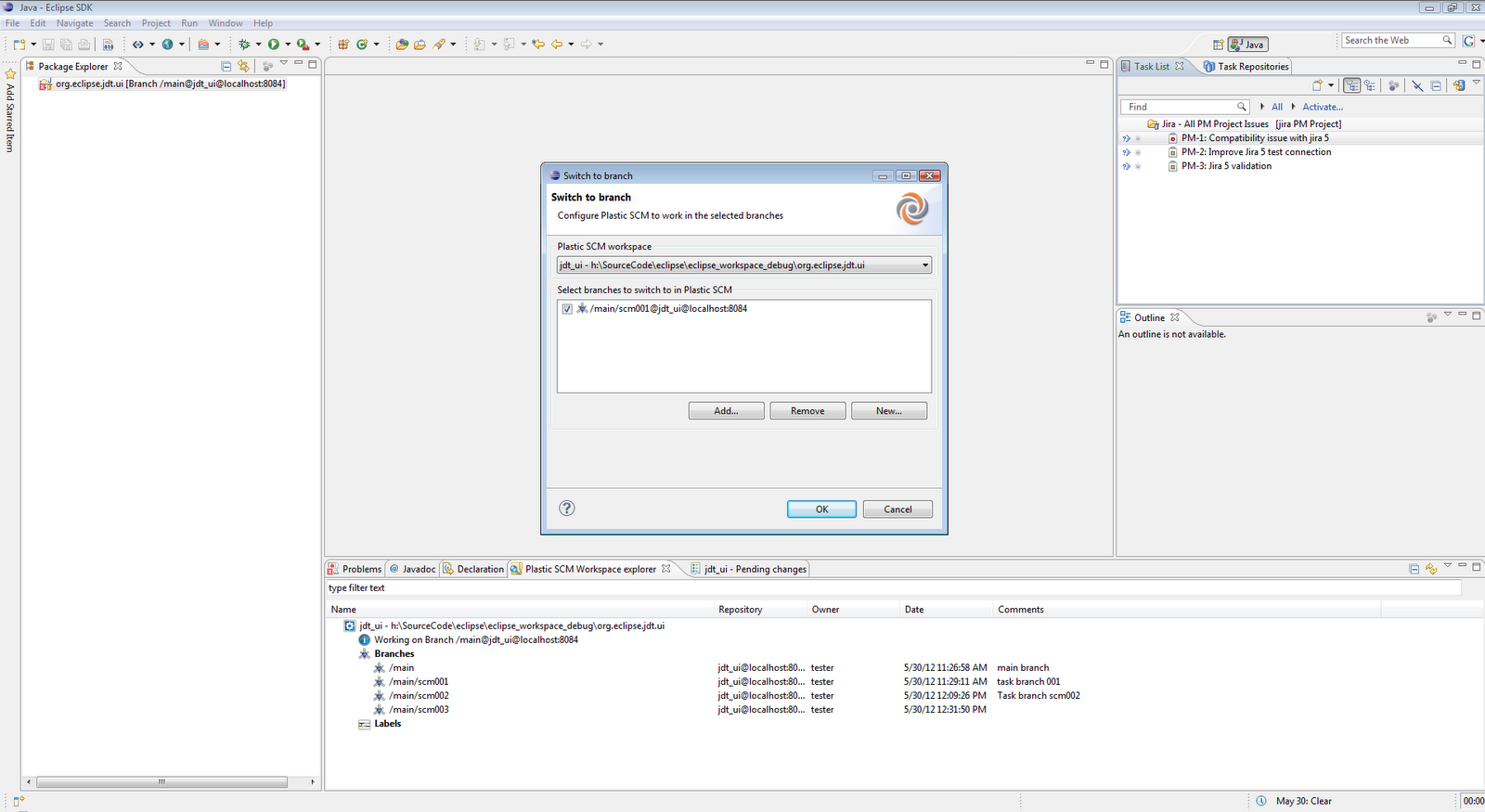Uncheck the /main/scm001 branch checkbox
This screenshot has width=1485, height=812.
[x=567, y=309]
